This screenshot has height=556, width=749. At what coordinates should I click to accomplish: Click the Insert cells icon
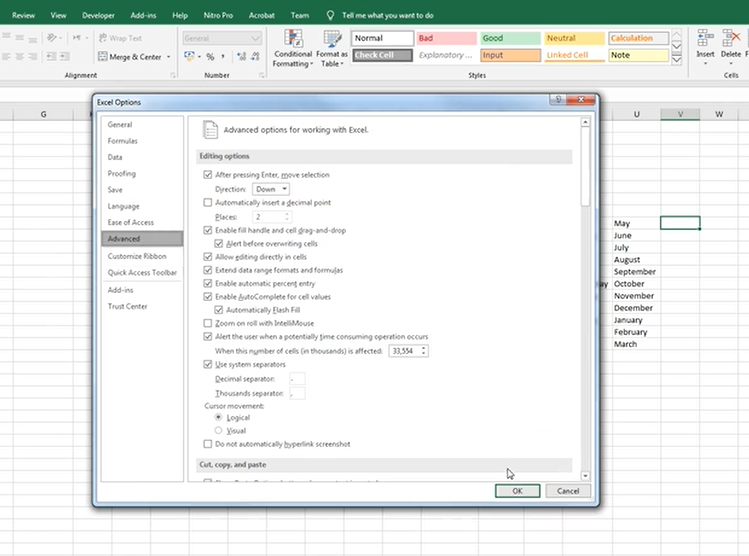click(x=705, y=38)
